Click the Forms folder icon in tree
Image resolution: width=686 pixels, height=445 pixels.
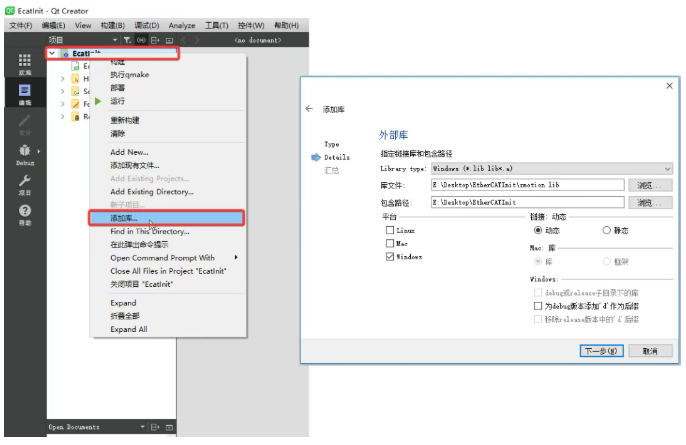point(75,104)
